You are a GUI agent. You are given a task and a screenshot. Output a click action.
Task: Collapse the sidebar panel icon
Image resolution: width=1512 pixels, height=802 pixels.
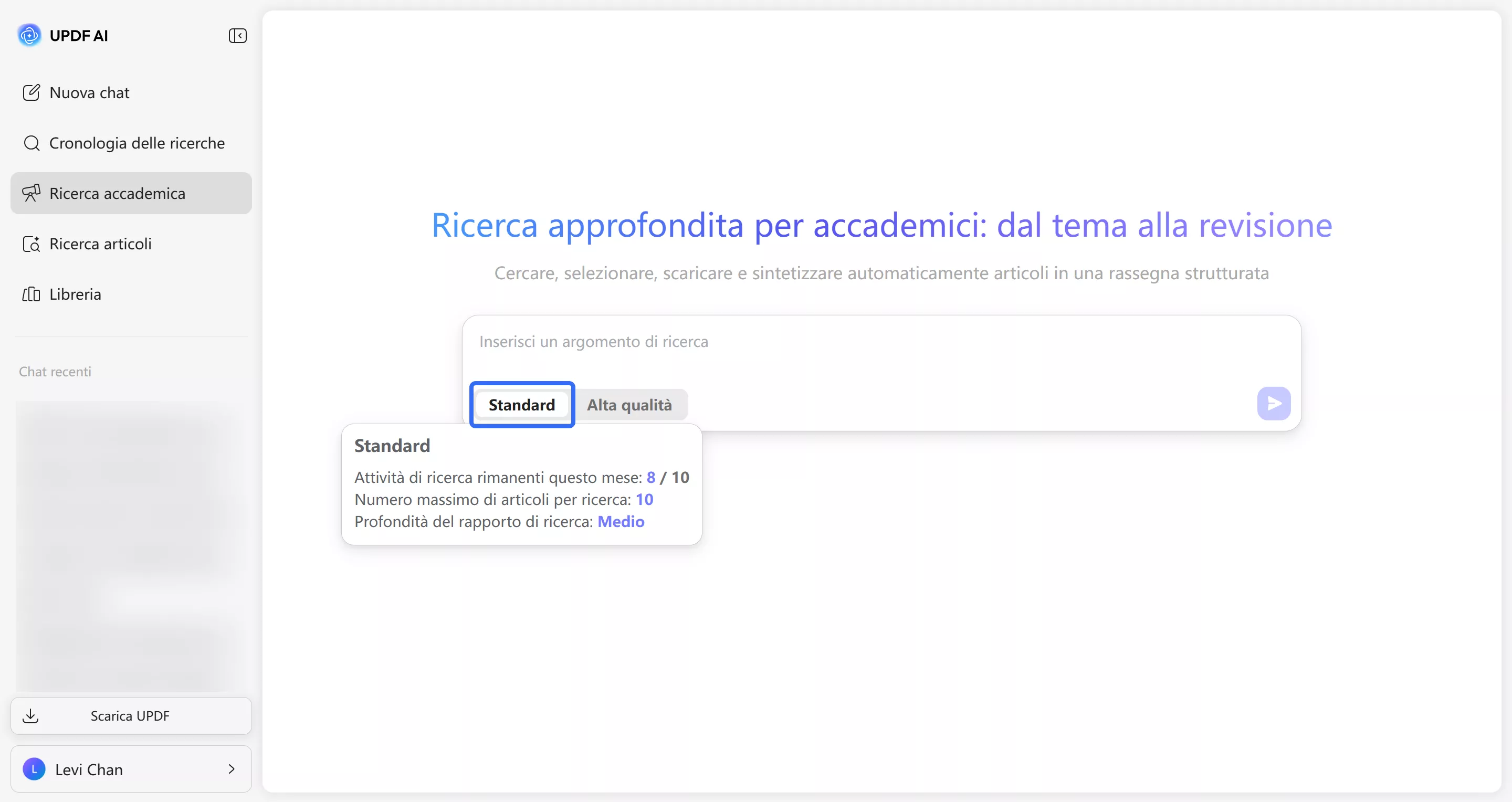click(237, 36)
